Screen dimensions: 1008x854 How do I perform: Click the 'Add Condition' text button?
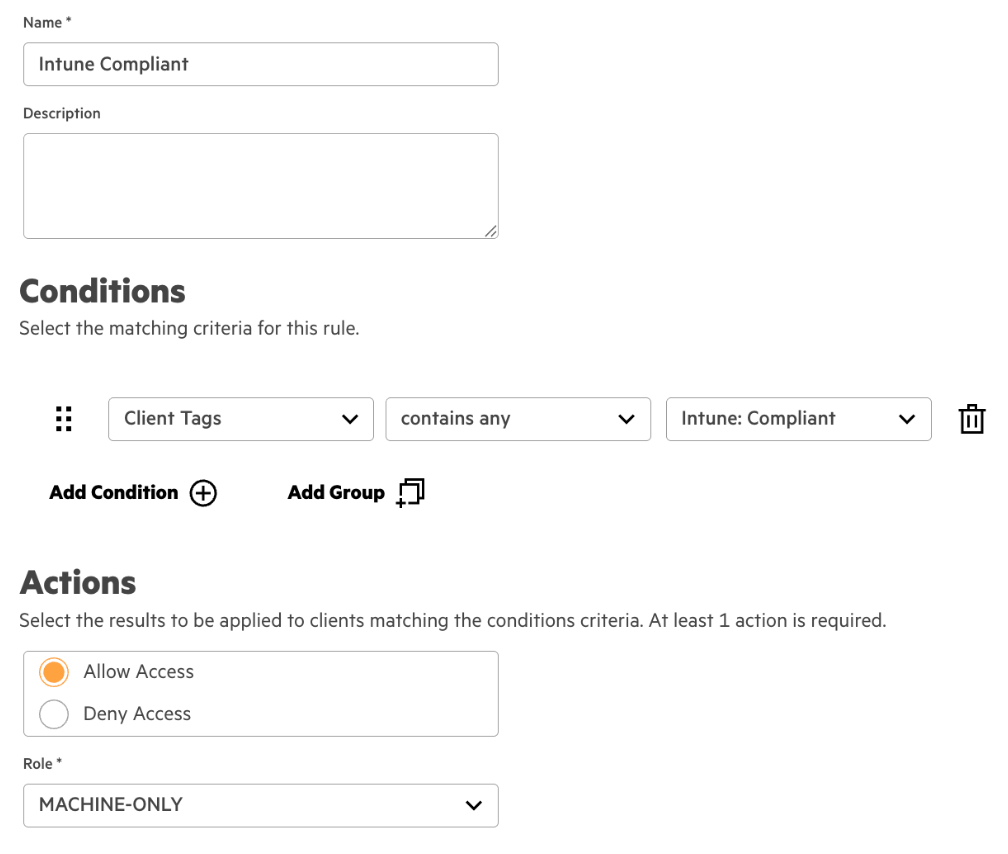tap(114, 493)
